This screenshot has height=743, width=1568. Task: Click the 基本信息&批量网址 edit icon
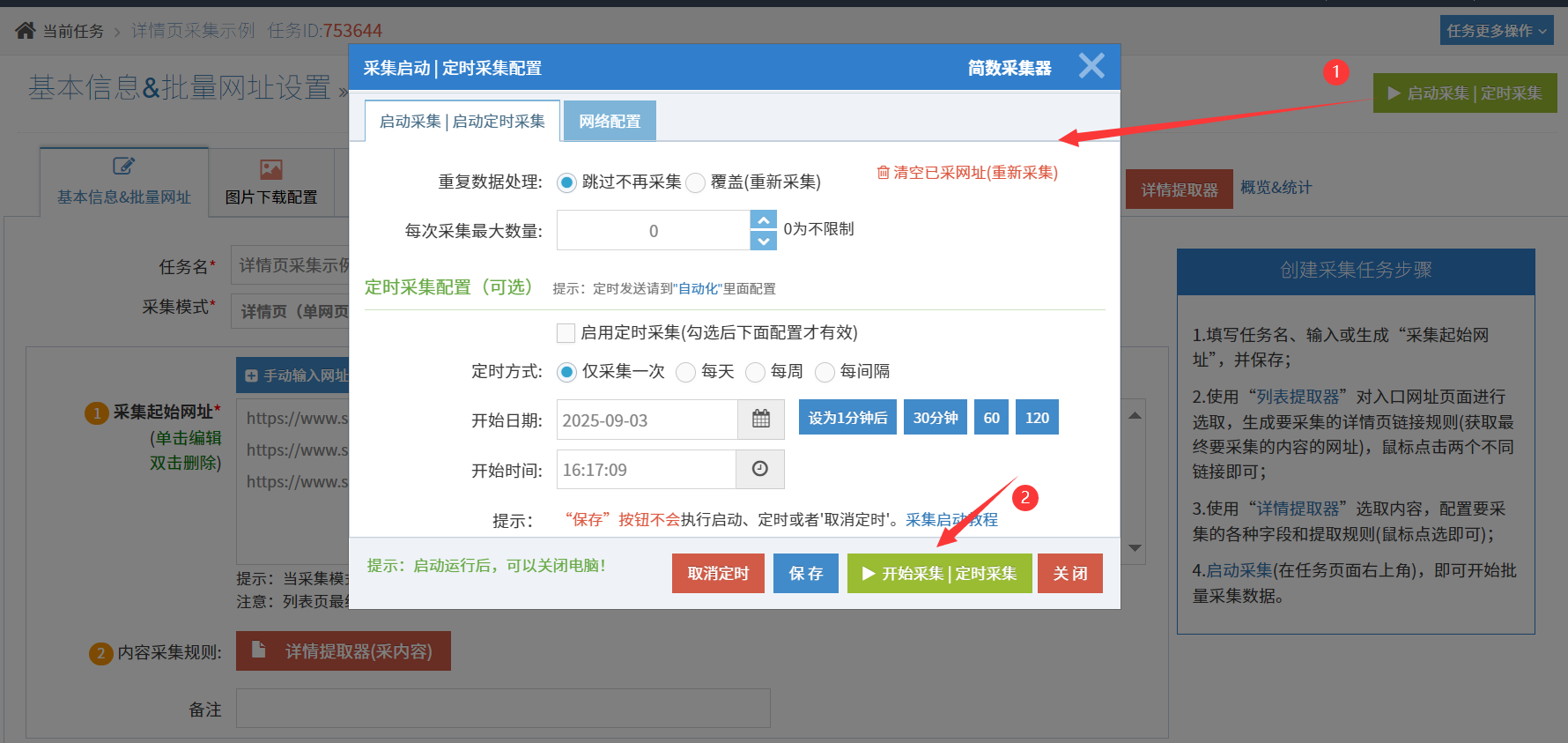click(x=123, y=167)
